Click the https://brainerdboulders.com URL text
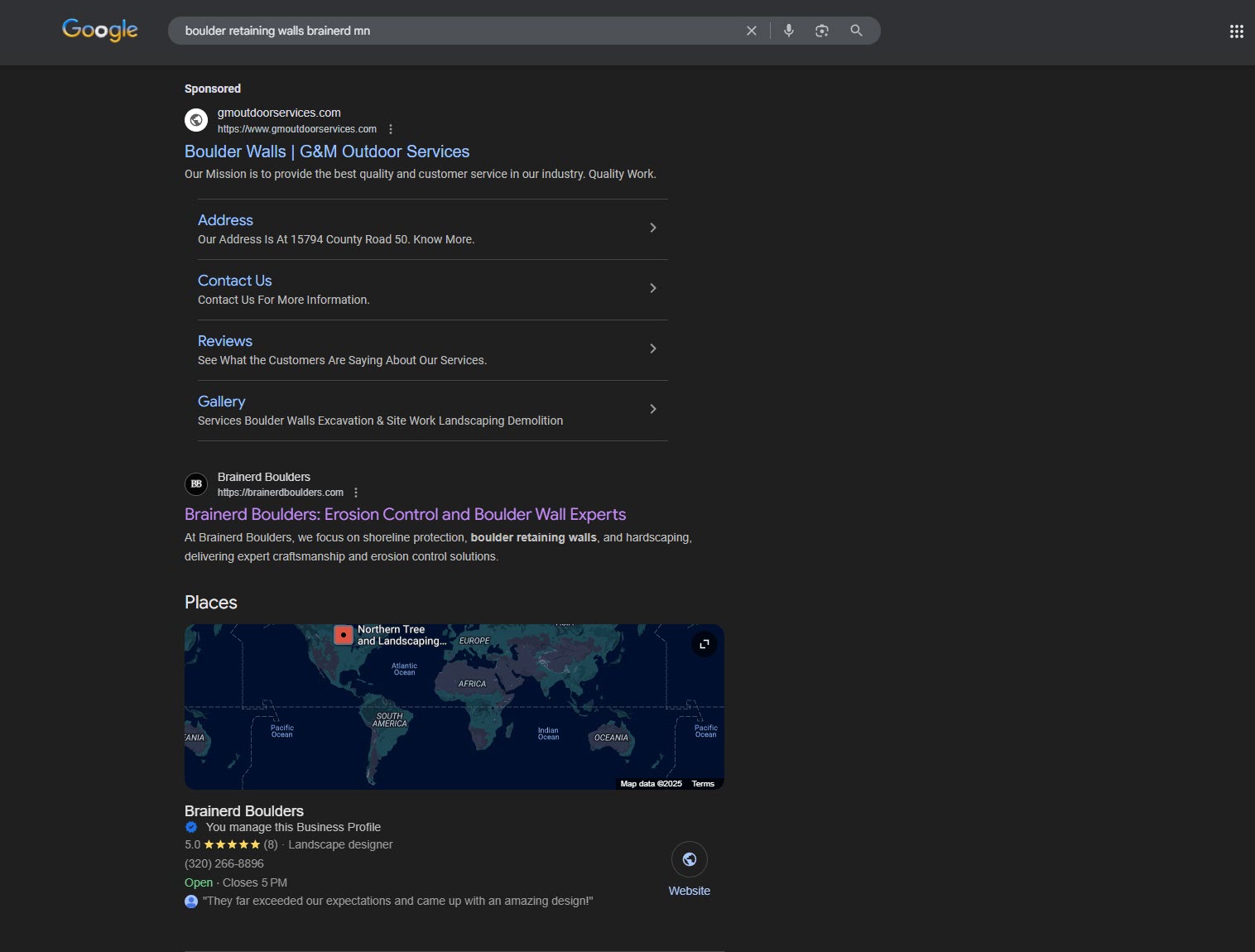 point(281,493)
